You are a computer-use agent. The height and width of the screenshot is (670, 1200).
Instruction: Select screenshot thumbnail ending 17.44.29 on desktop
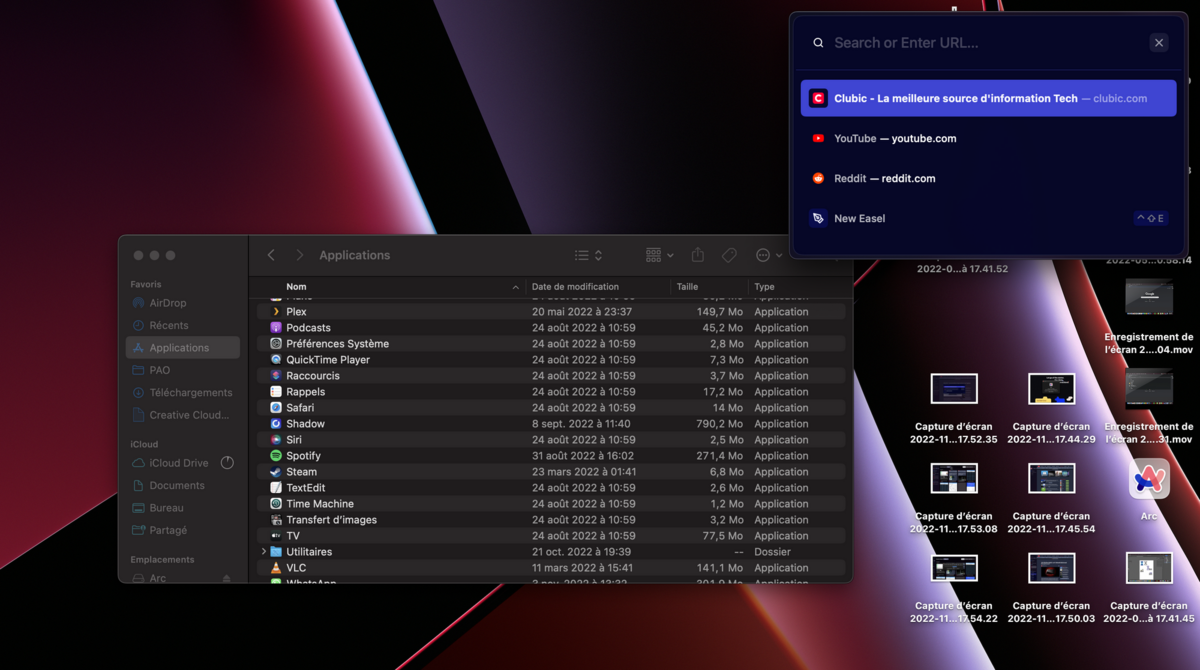[1051, 388]
